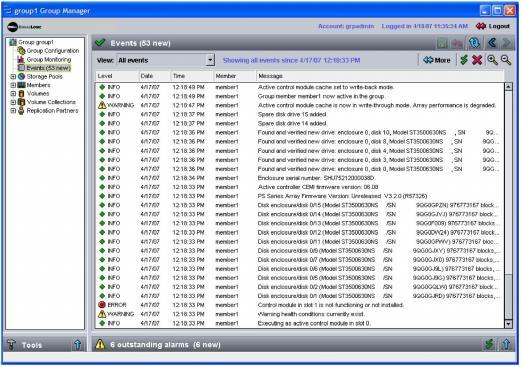This screenshot has height=367, width=521.
Task: Click the back arrow navigation icon
Action: pos(492,43)
